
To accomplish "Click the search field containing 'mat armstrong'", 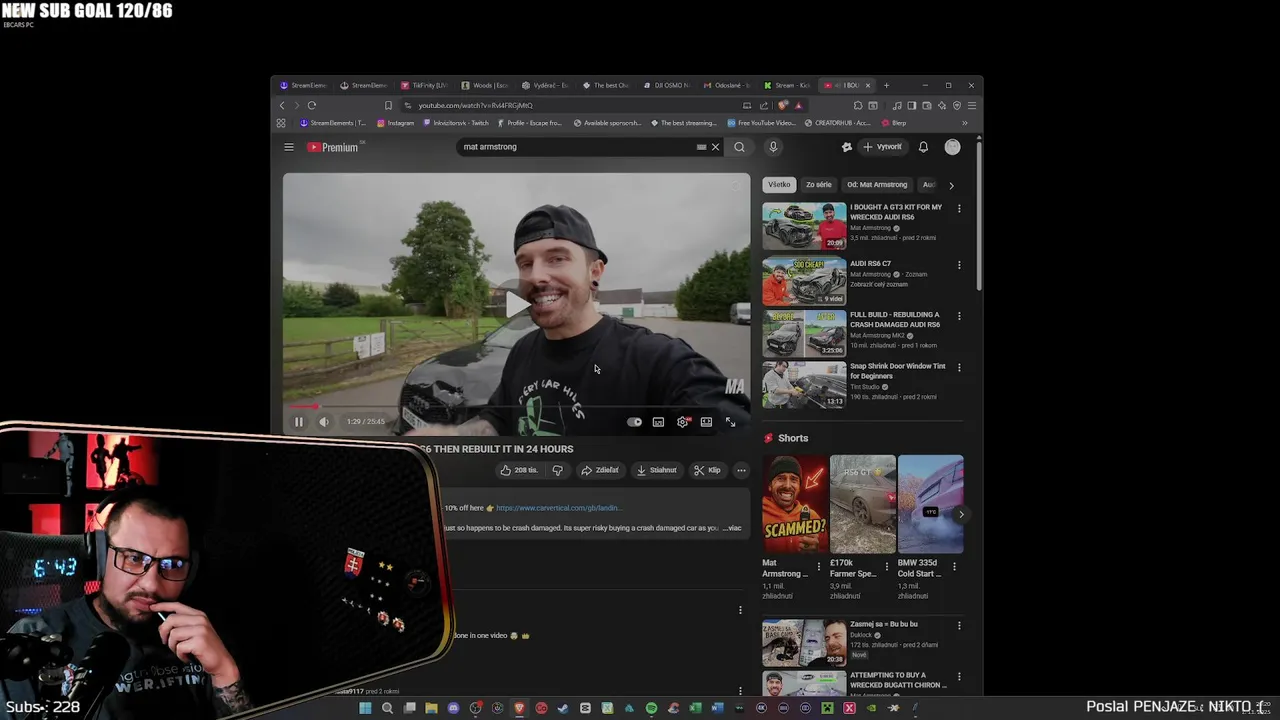I will [578, 147].
